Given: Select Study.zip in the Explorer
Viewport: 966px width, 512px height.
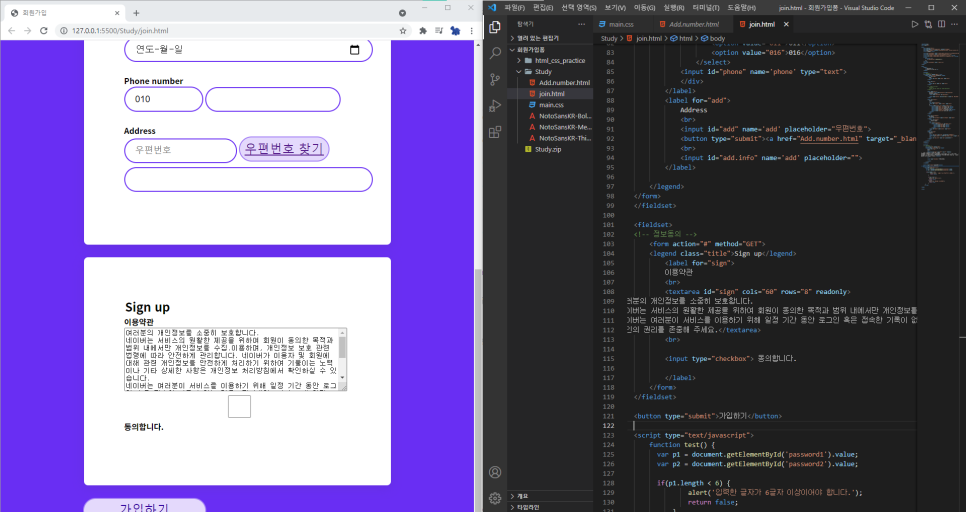Looking at the screenshot, I should (548, 149).
